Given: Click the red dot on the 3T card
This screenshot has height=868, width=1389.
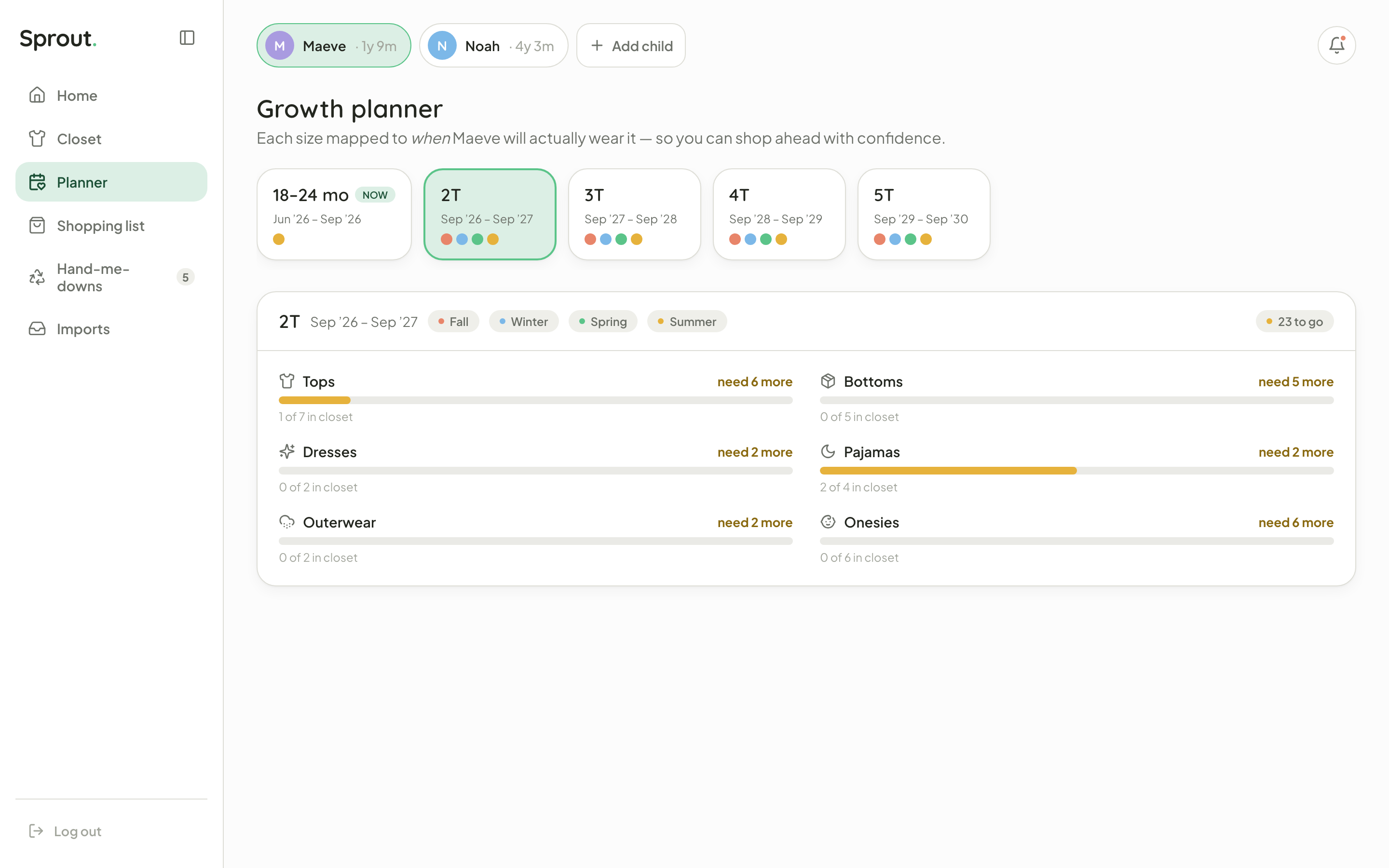Looking at the screenshot, I should tap(590, 239).
